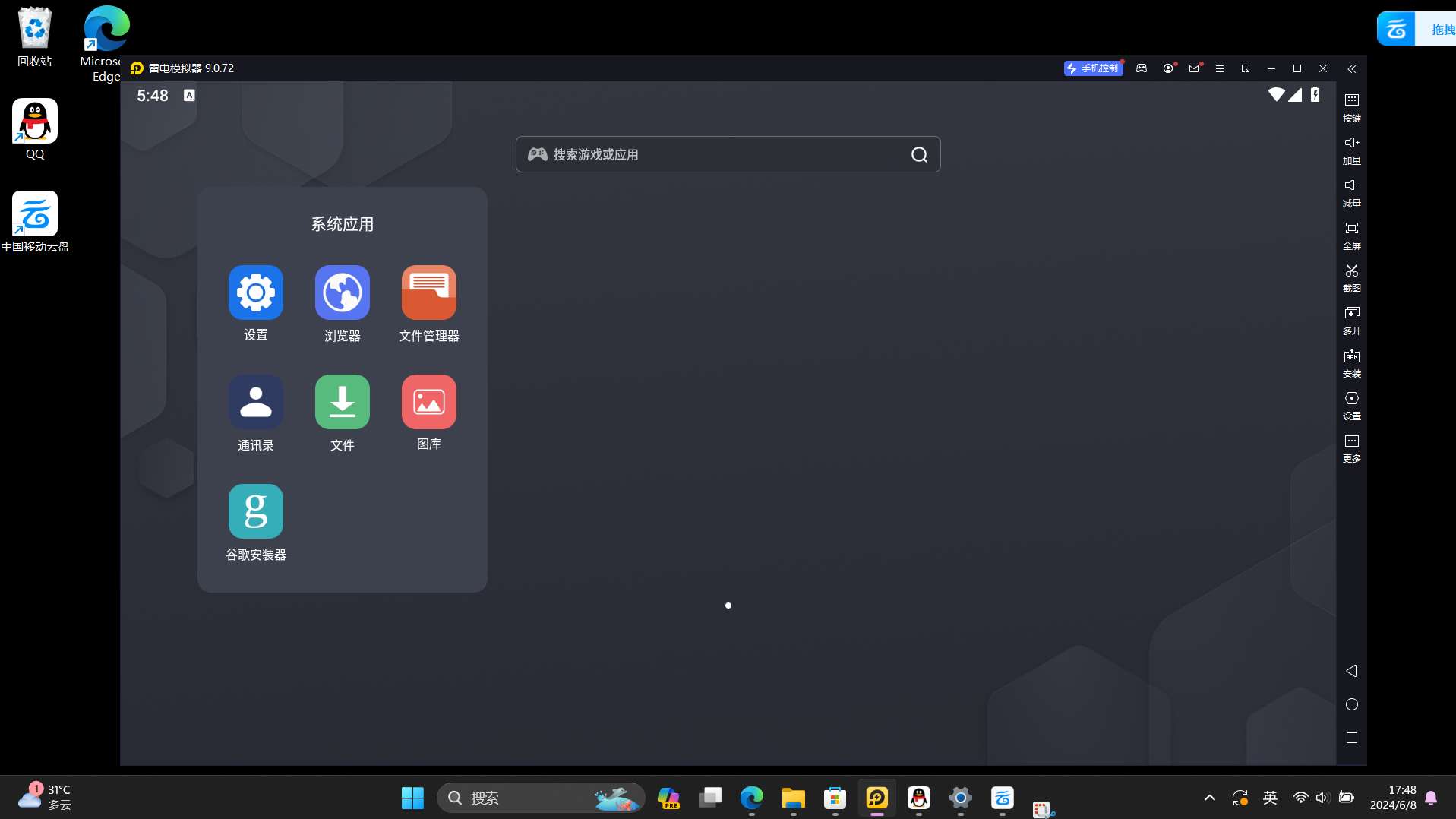Launch the 谷歌安装器 app
1456x819 pixels.
[255, 511]
